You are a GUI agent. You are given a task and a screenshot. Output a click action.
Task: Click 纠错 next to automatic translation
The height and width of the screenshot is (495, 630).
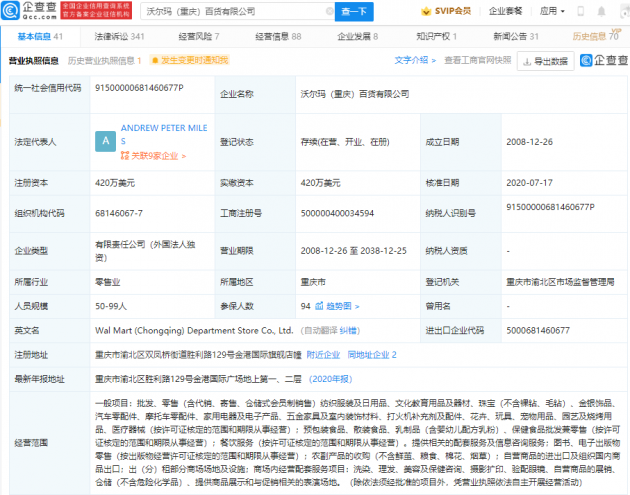tap(348, 331)
